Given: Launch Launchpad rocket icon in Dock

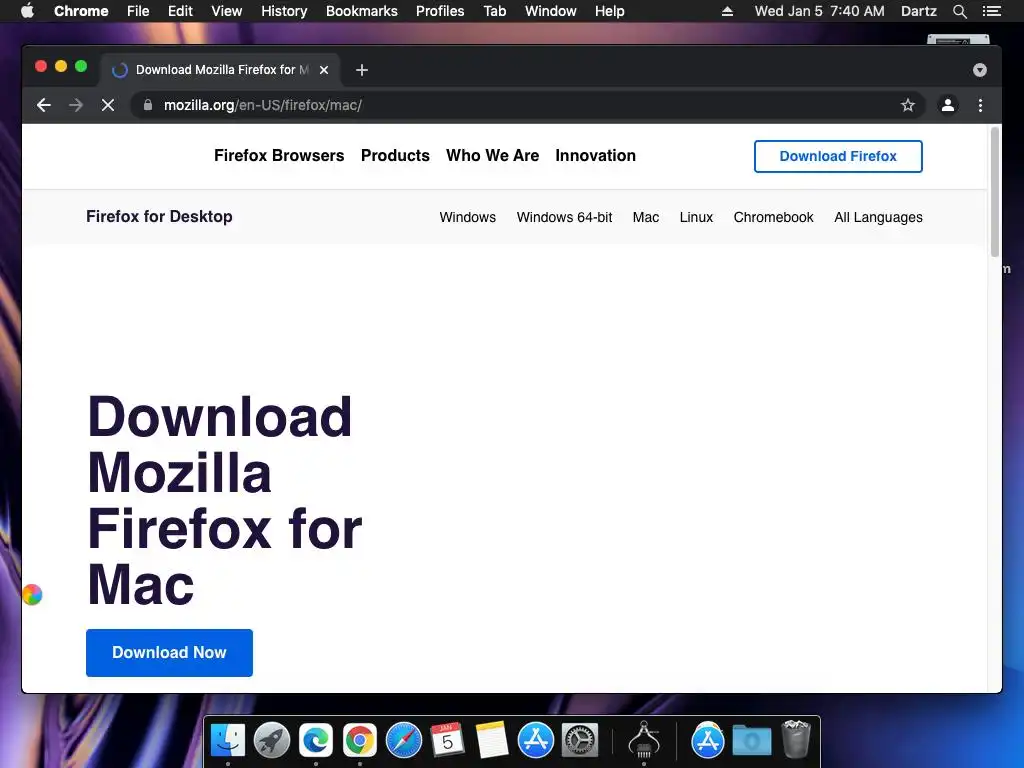Looking at the screenshot, I should pos(272,741).
